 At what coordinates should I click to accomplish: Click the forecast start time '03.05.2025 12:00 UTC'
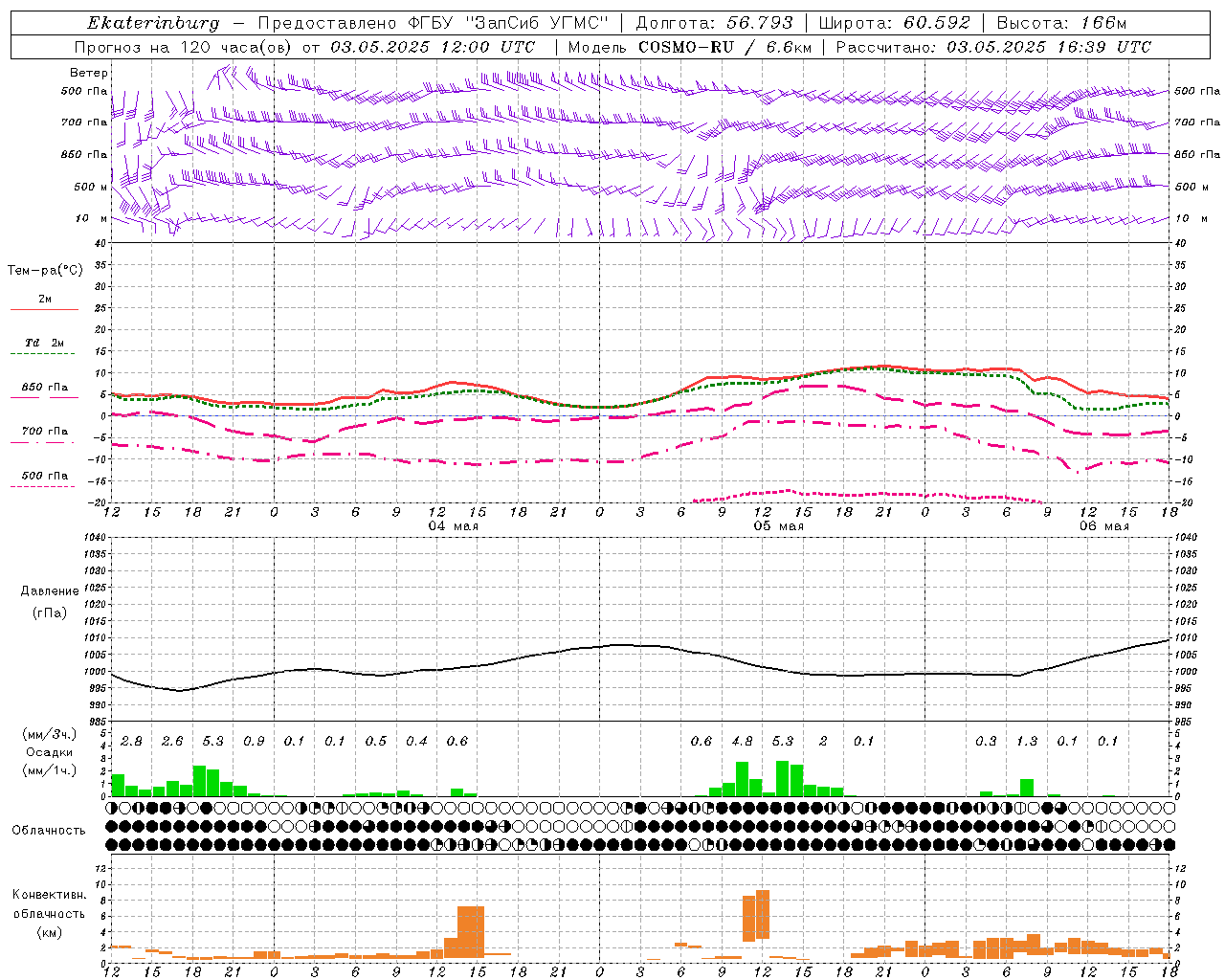(433, 47)
